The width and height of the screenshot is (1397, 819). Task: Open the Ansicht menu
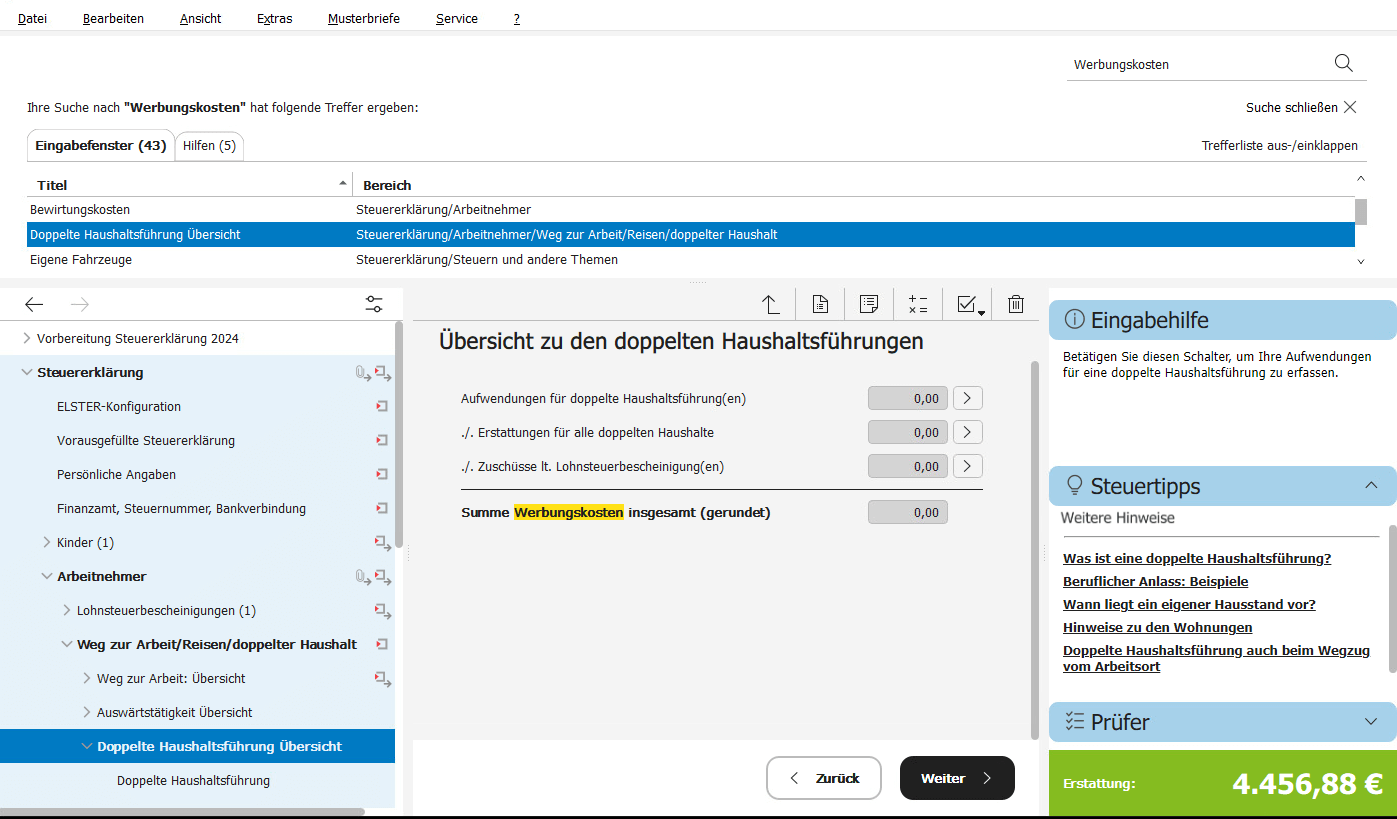coord(200,18)
